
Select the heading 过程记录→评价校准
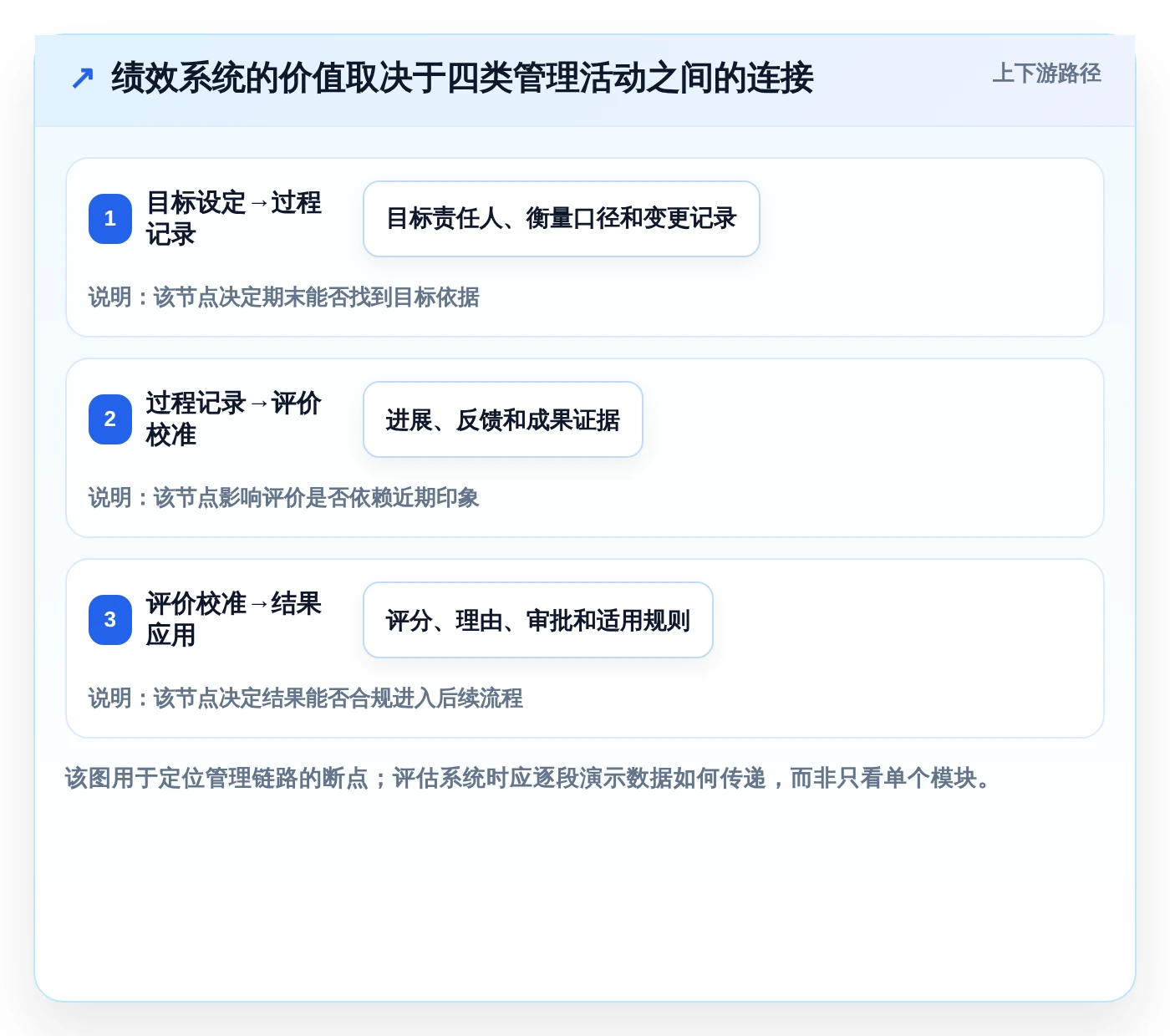pos(234,419)
